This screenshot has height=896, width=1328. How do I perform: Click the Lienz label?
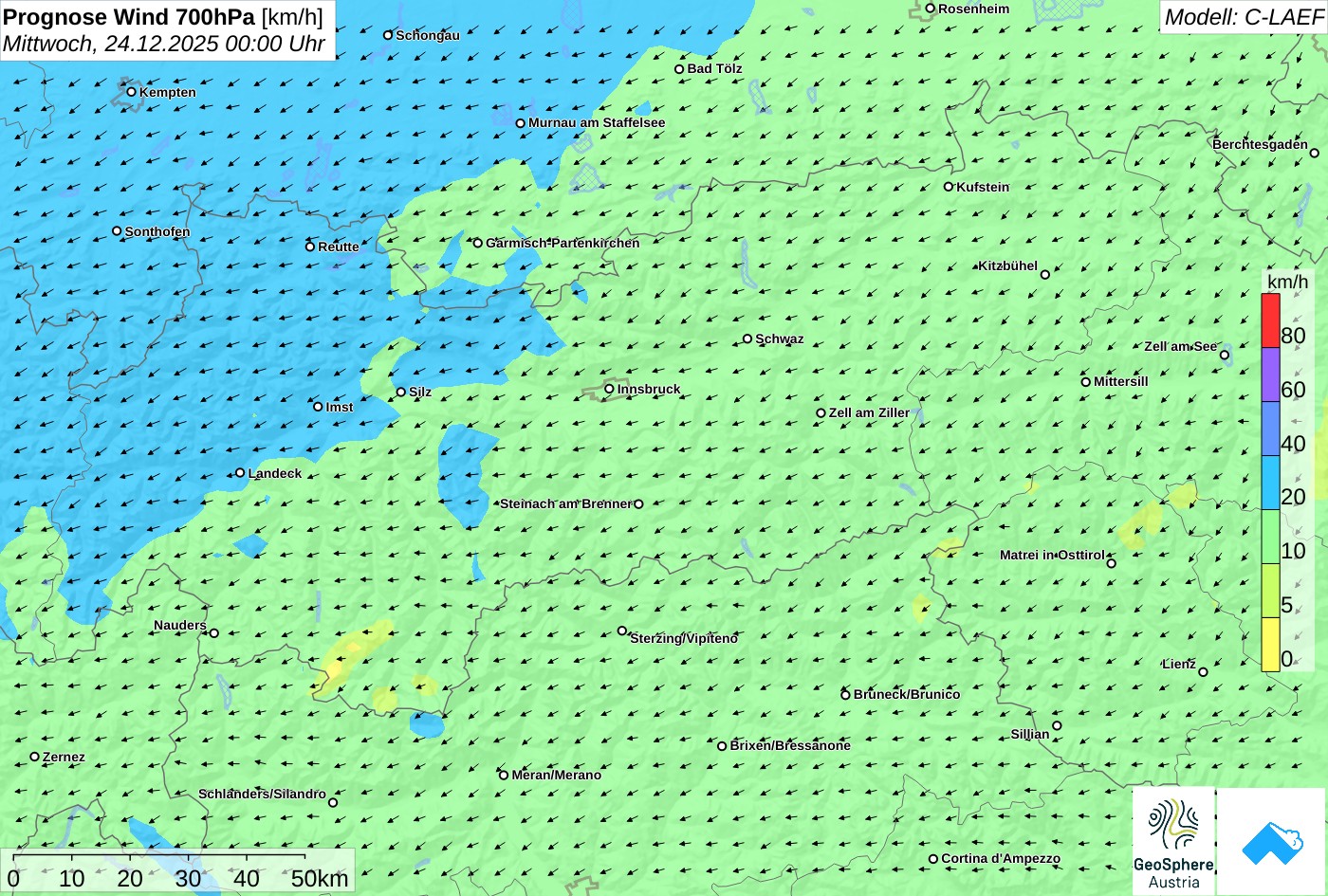coord(1179,664)
